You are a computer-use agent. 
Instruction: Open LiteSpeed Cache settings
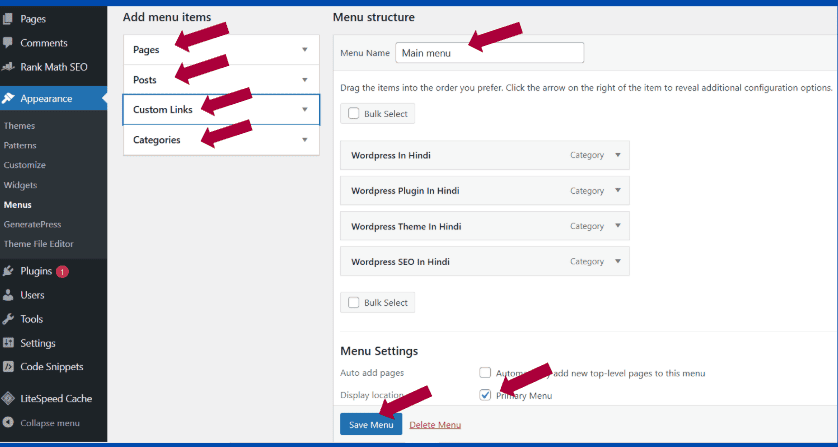pos(56,398)
